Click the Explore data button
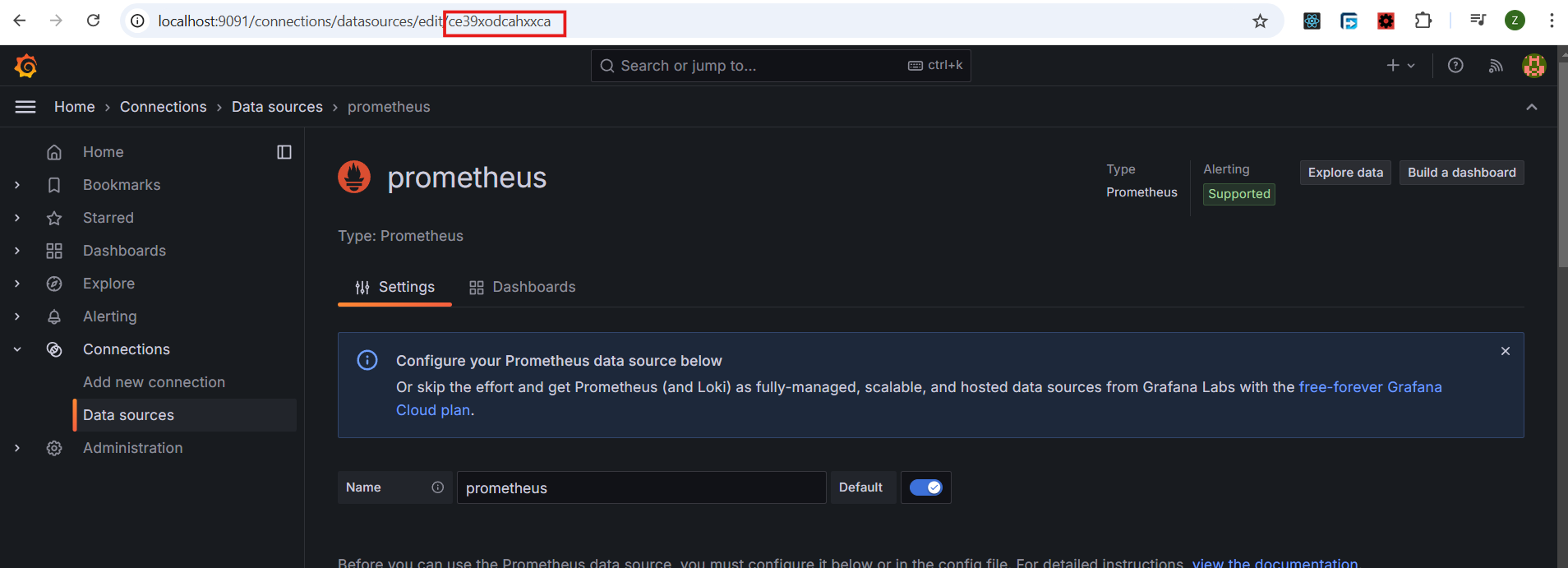Image resolution: width=1568 pixels, height=568 pixels. point(1345,173)
